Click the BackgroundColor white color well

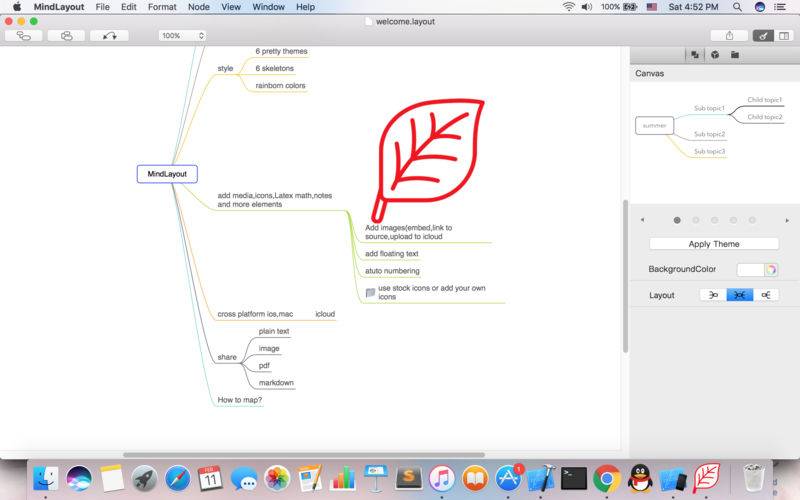click(750, 269)
